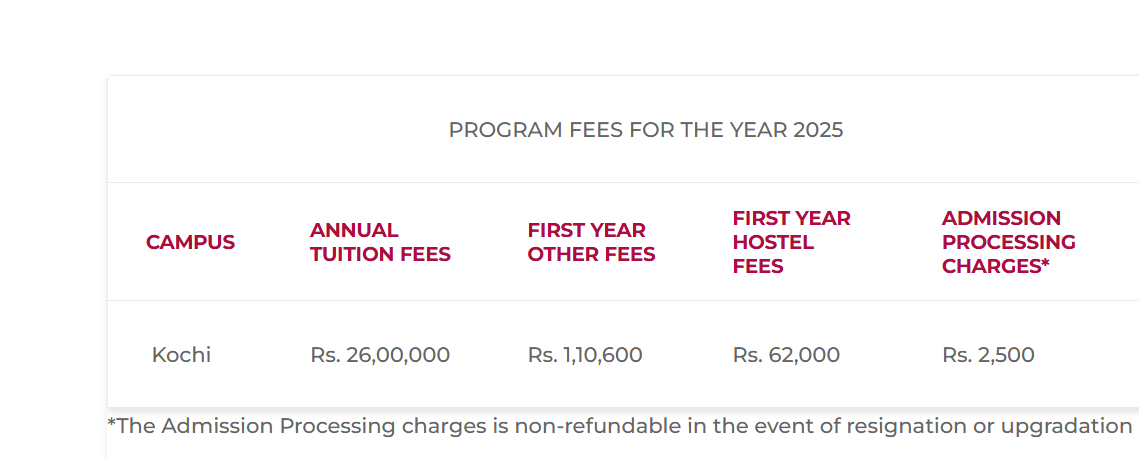Click the 'PROGRAM FEES FOR THE YEAR 2025' heading

(645, 130)
